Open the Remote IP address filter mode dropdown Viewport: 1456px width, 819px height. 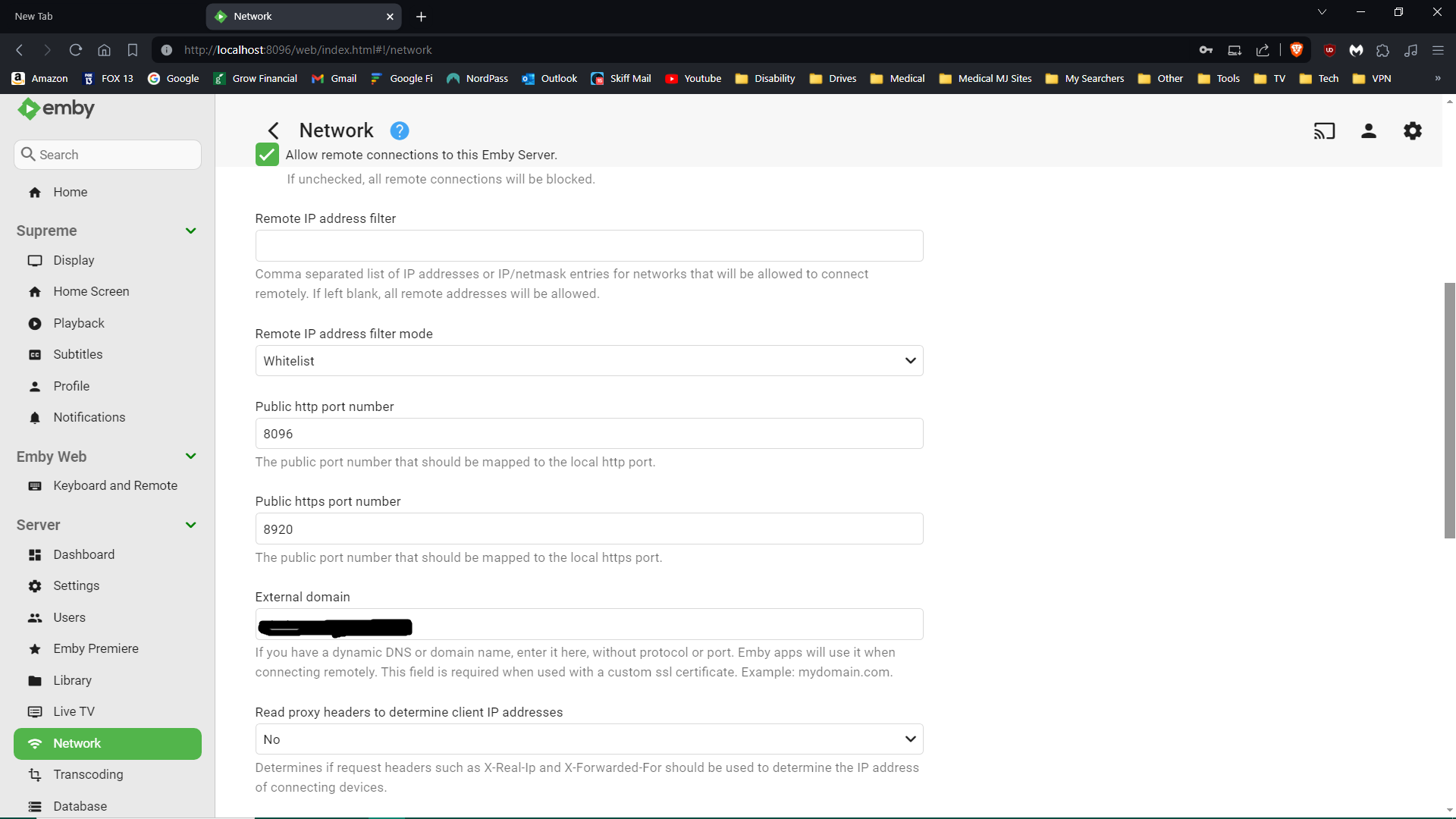[x=588, y=361]
